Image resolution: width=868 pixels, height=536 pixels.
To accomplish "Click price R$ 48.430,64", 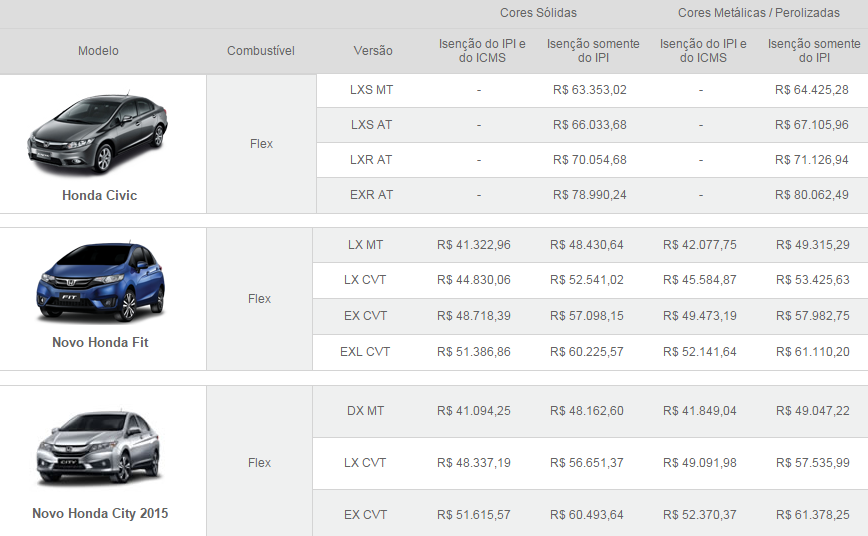I will tap(587, 245).
